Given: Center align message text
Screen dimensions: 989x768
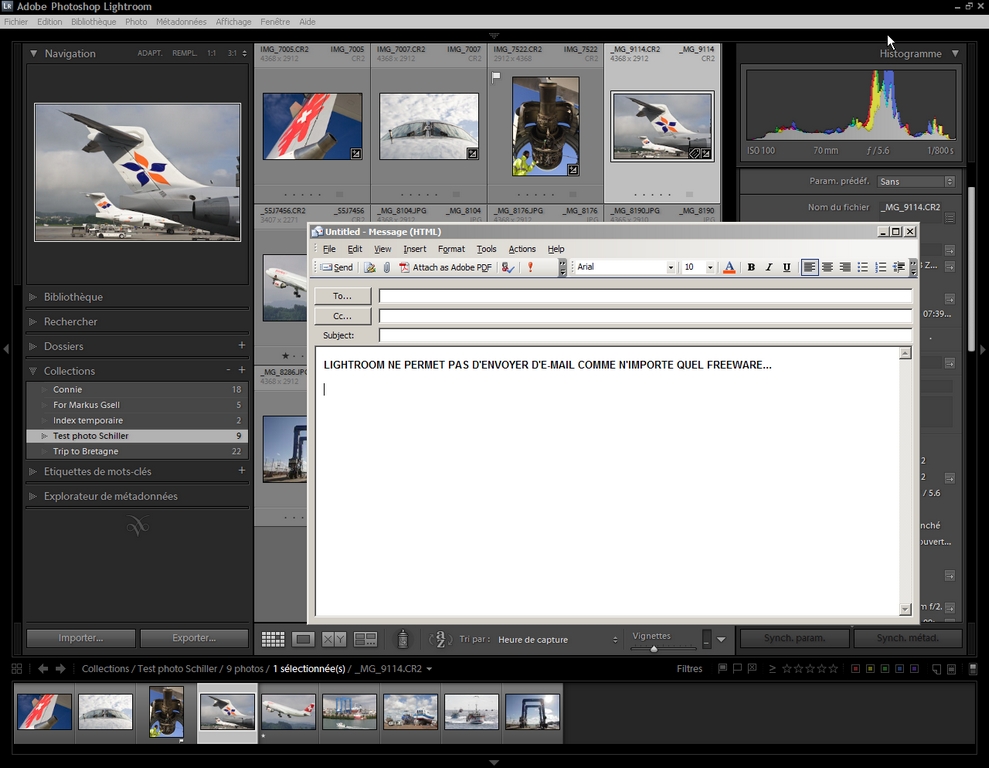Looking at the screenshot, I should pyautogui.click(x=827, y=267).
